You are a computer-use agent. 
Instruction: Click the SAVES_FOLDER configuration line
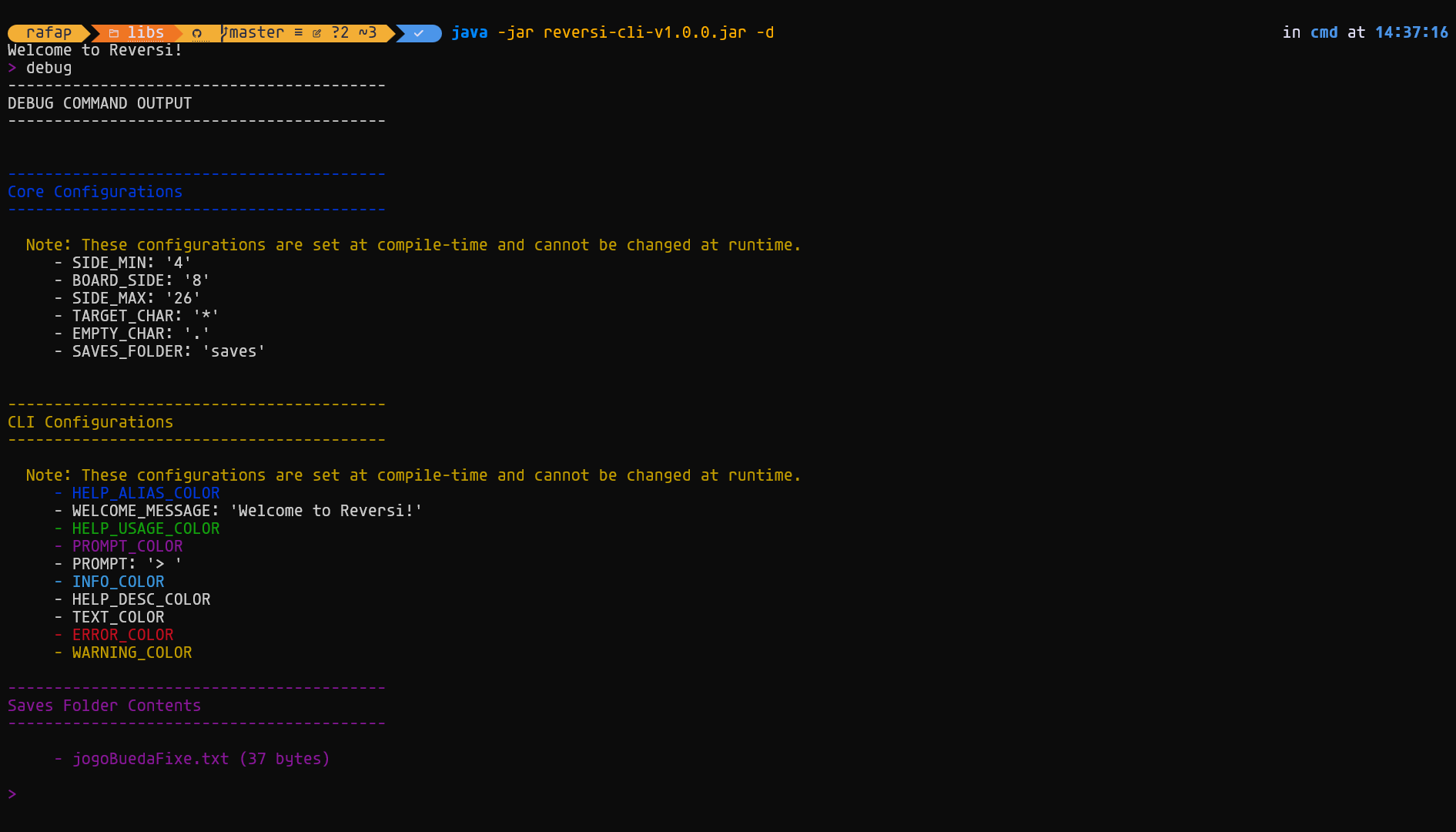(168, 351)
